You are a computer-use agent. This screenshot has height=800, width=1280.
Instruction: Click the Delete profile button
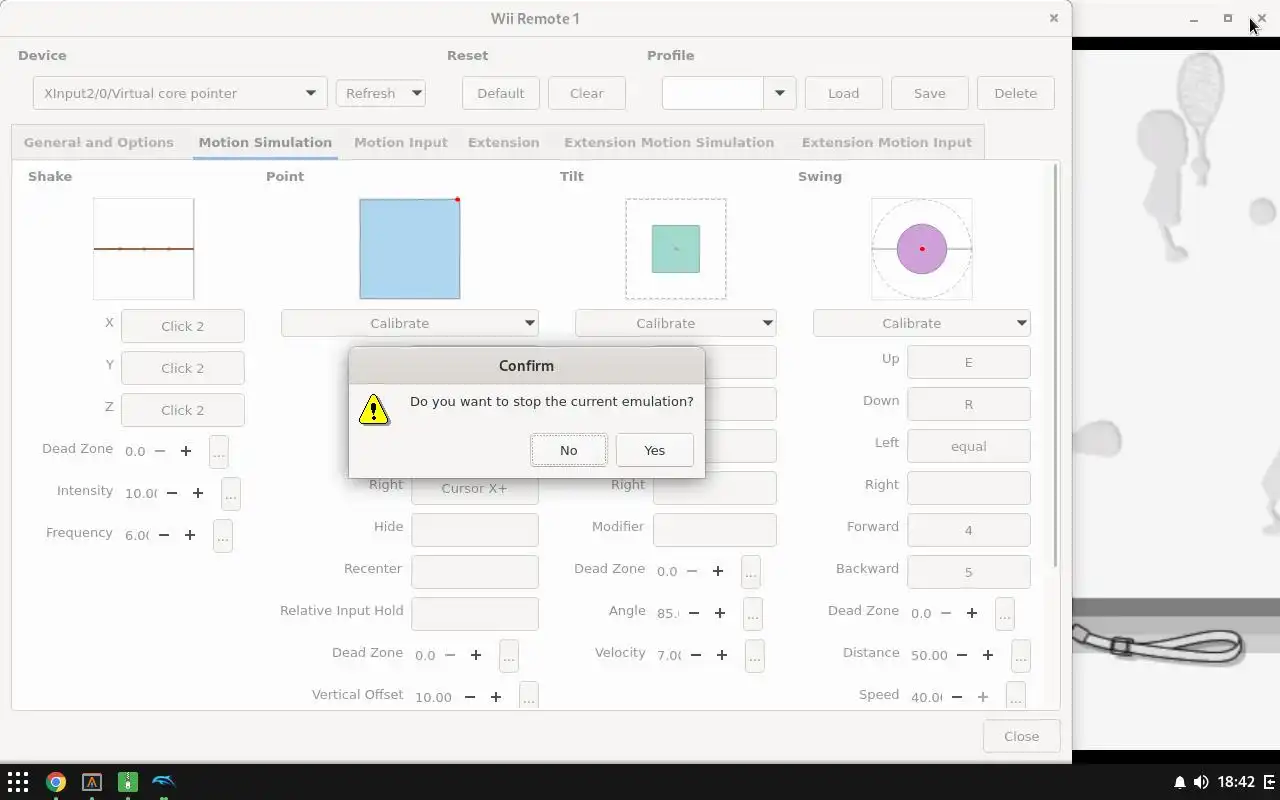point(1016,93)
